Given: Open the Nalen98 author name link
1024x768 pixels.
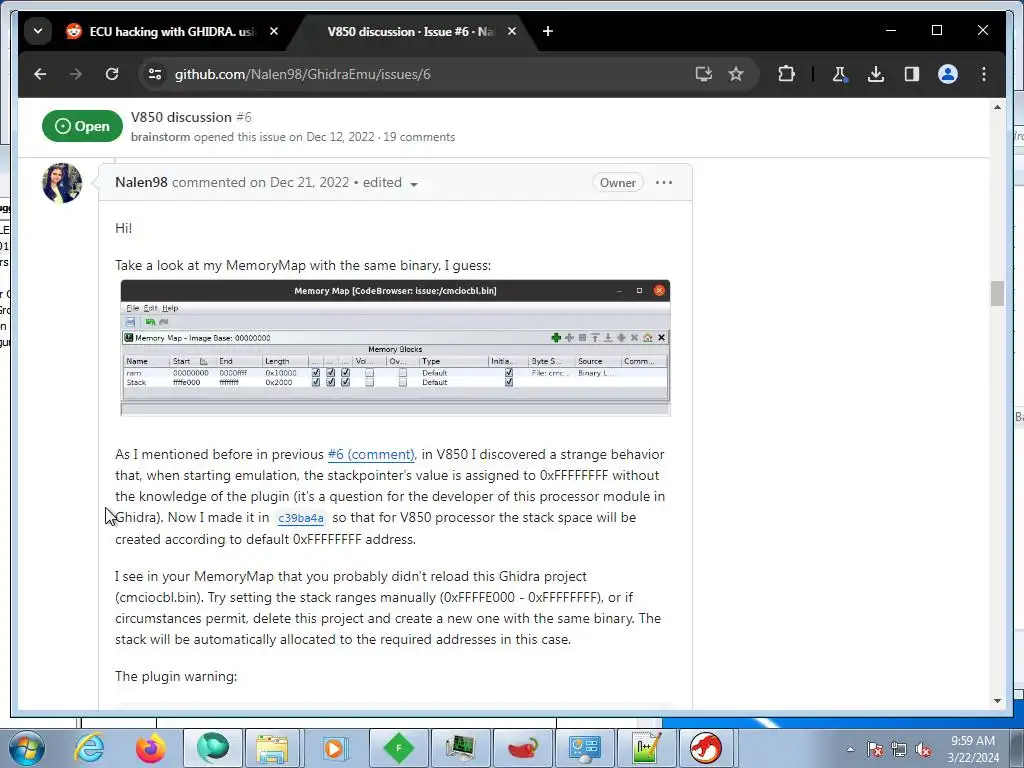Looking at the screenshot, I should tap(141, 182).
